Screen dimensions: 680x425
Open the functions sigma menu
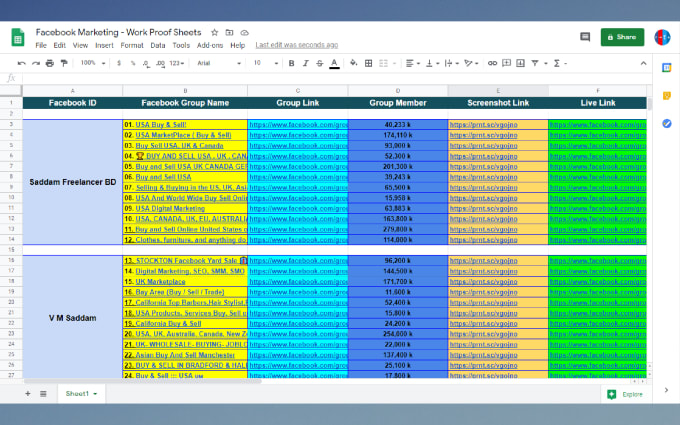(559, 63)
